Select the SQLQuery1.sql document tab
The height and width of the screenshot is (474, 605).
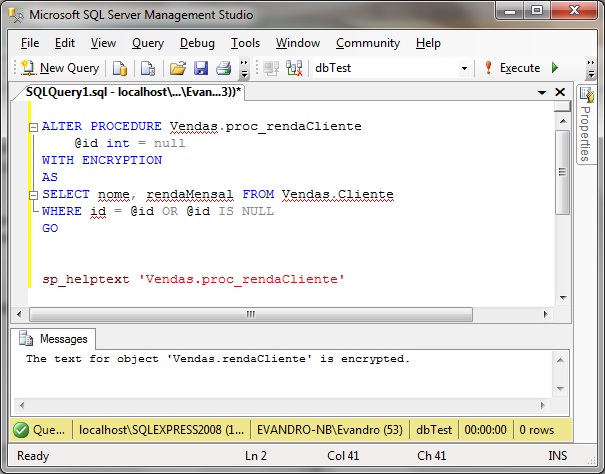point(133,92)
